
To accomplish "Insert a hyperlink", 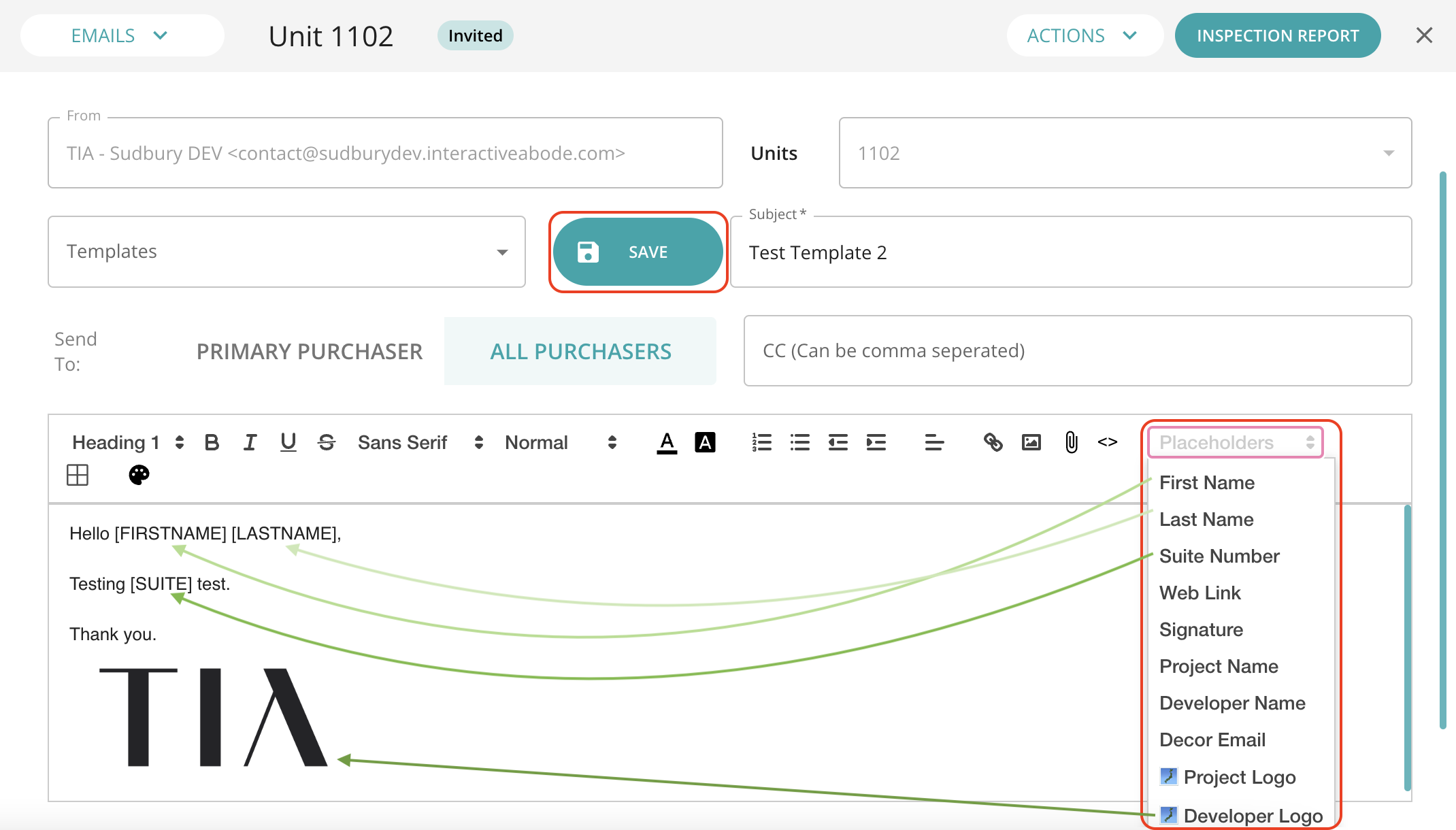I will pos(993,443).
